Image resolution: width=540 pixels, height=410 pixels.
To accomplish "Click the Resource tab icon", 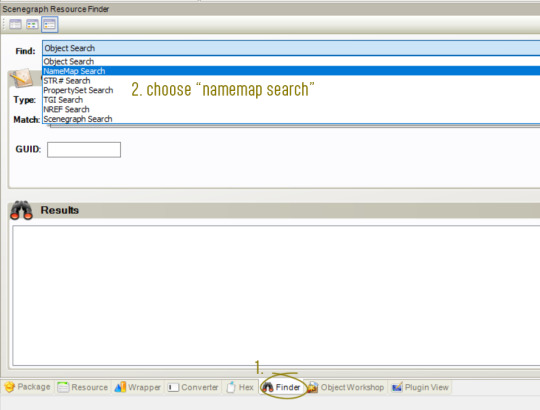I will [x=63, y=387].
